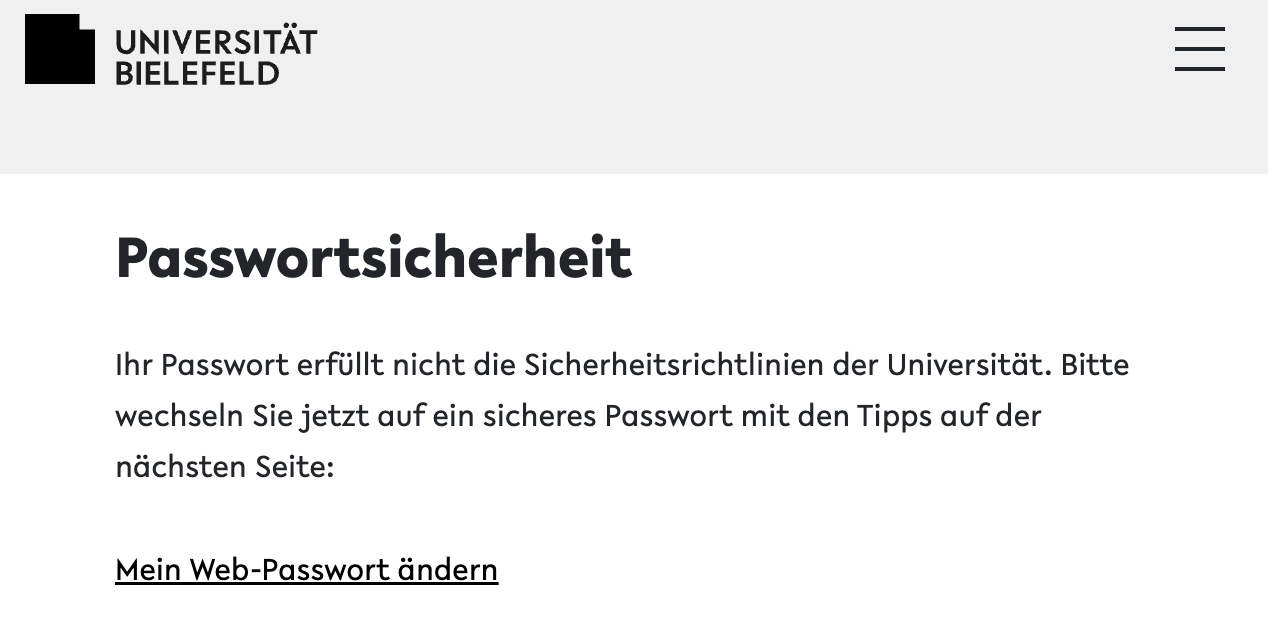Click the word 'Bitte' ending the first line
Image resolution: width=1268 pixels, height=640 pixels.
(x=1094, y=365)
